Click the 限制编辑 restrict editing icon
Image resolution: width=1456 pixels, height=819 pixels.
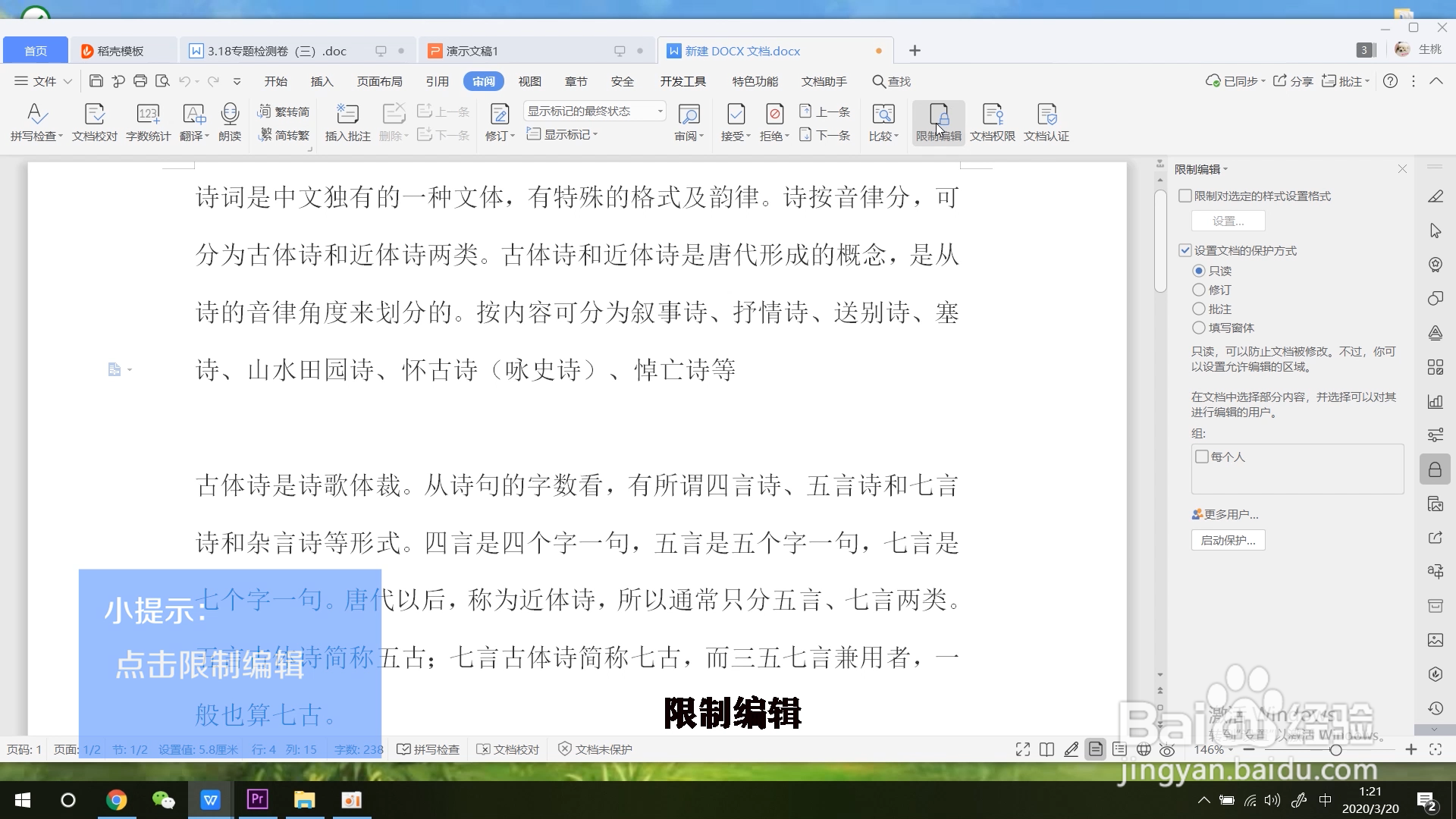(939, 122)
